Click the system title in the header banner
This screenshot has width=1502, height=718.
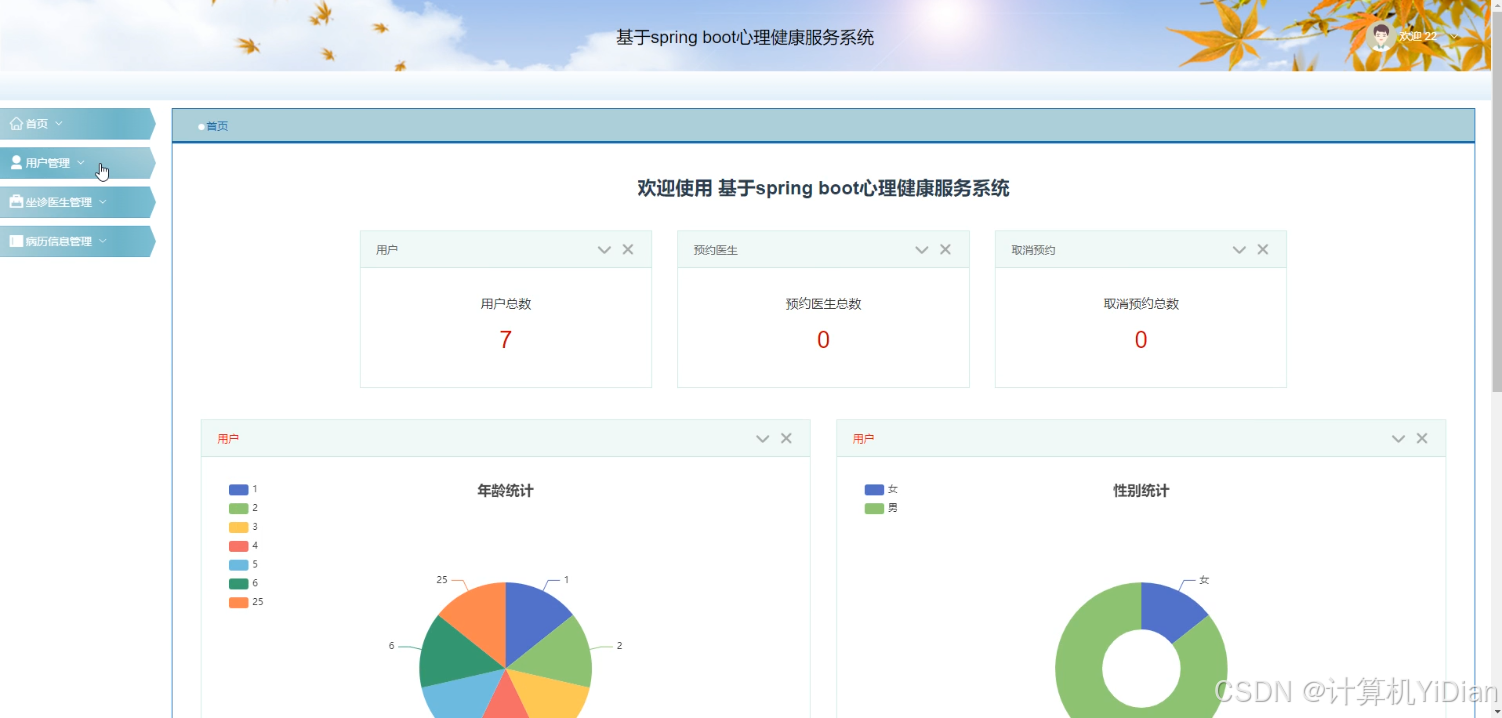pos(745,38)
